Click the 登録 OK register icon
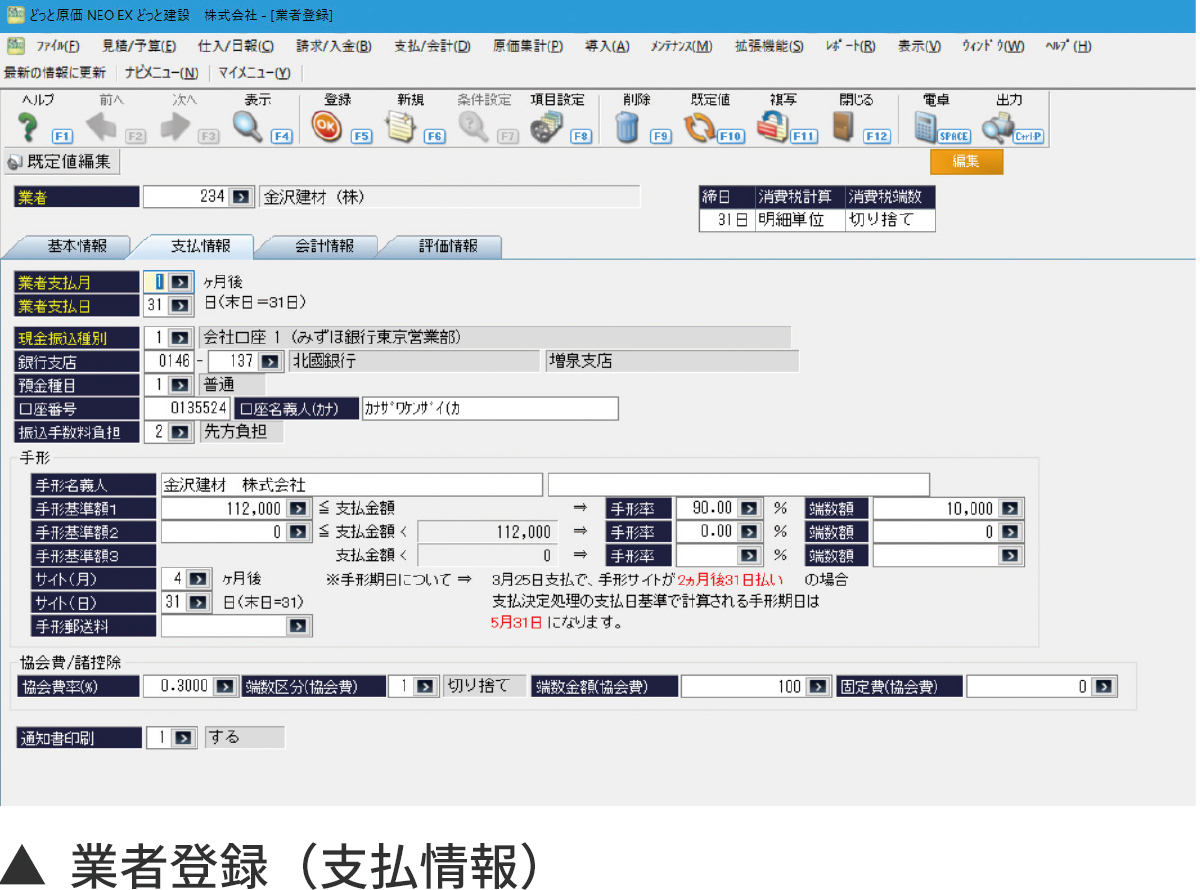This screenshot has height=890, width=1200. pyautogui.click(x=326, y=127)
